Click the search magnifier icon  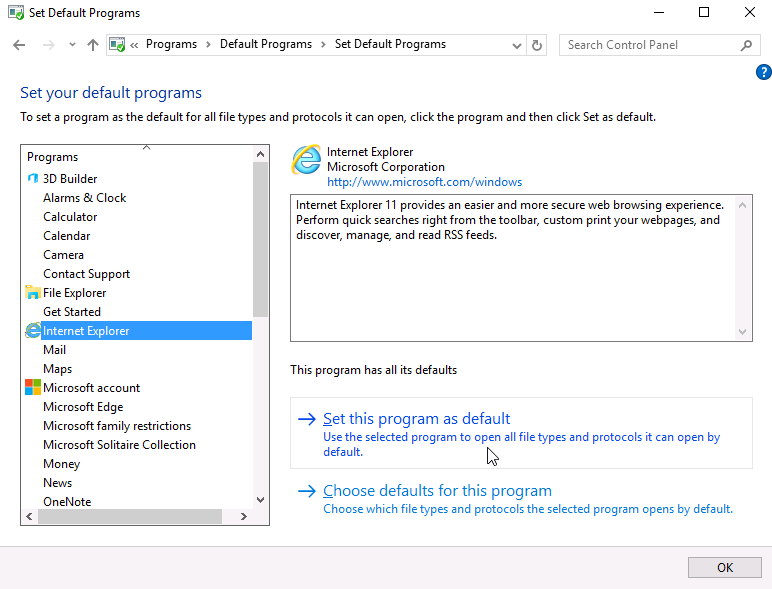click(746, 45)
